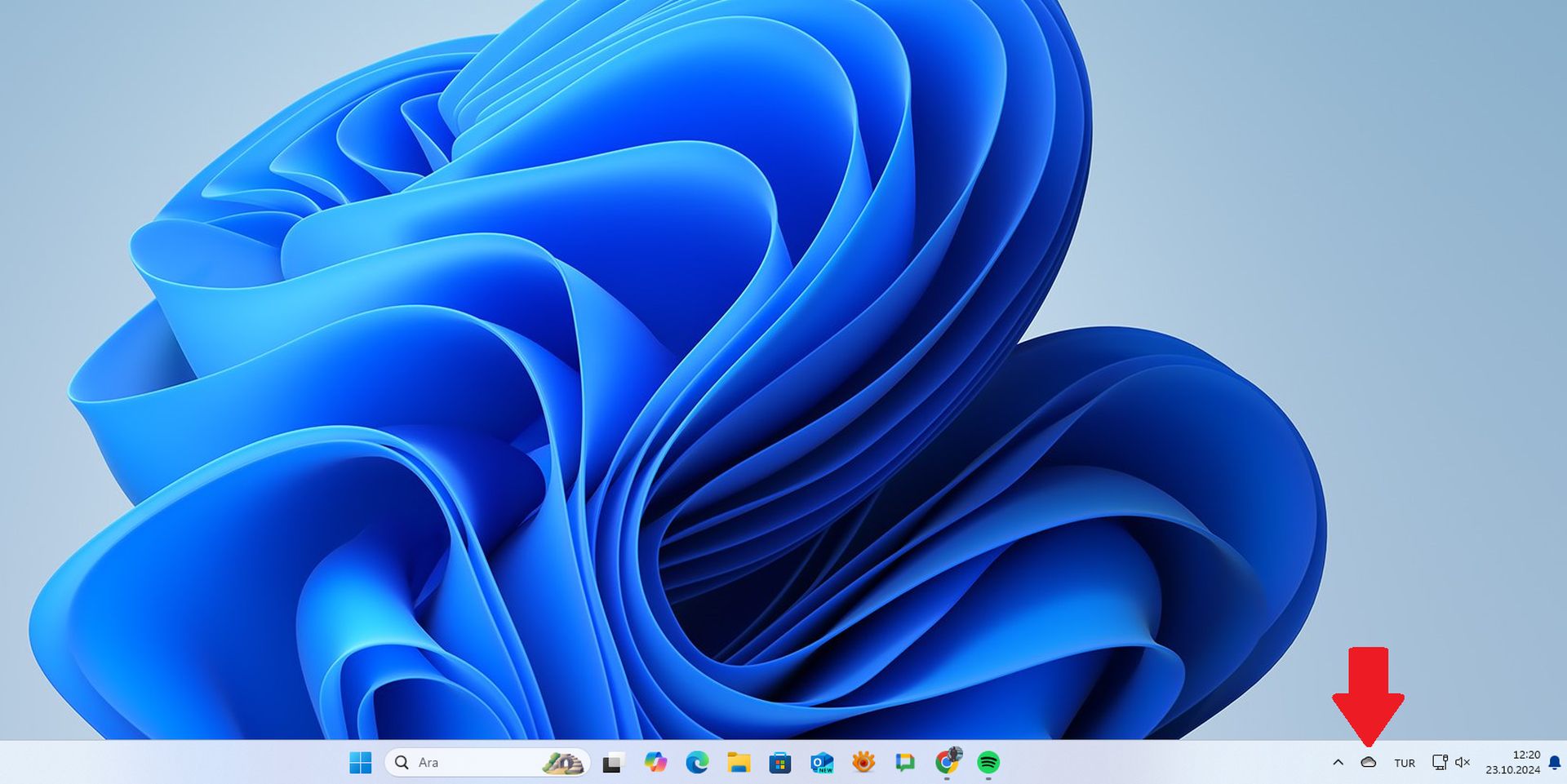This screenshot has height=784, width=1567.
Task: Open Google Chat from the taskbar
Action: pyautogui.click(x=905, y=763)
